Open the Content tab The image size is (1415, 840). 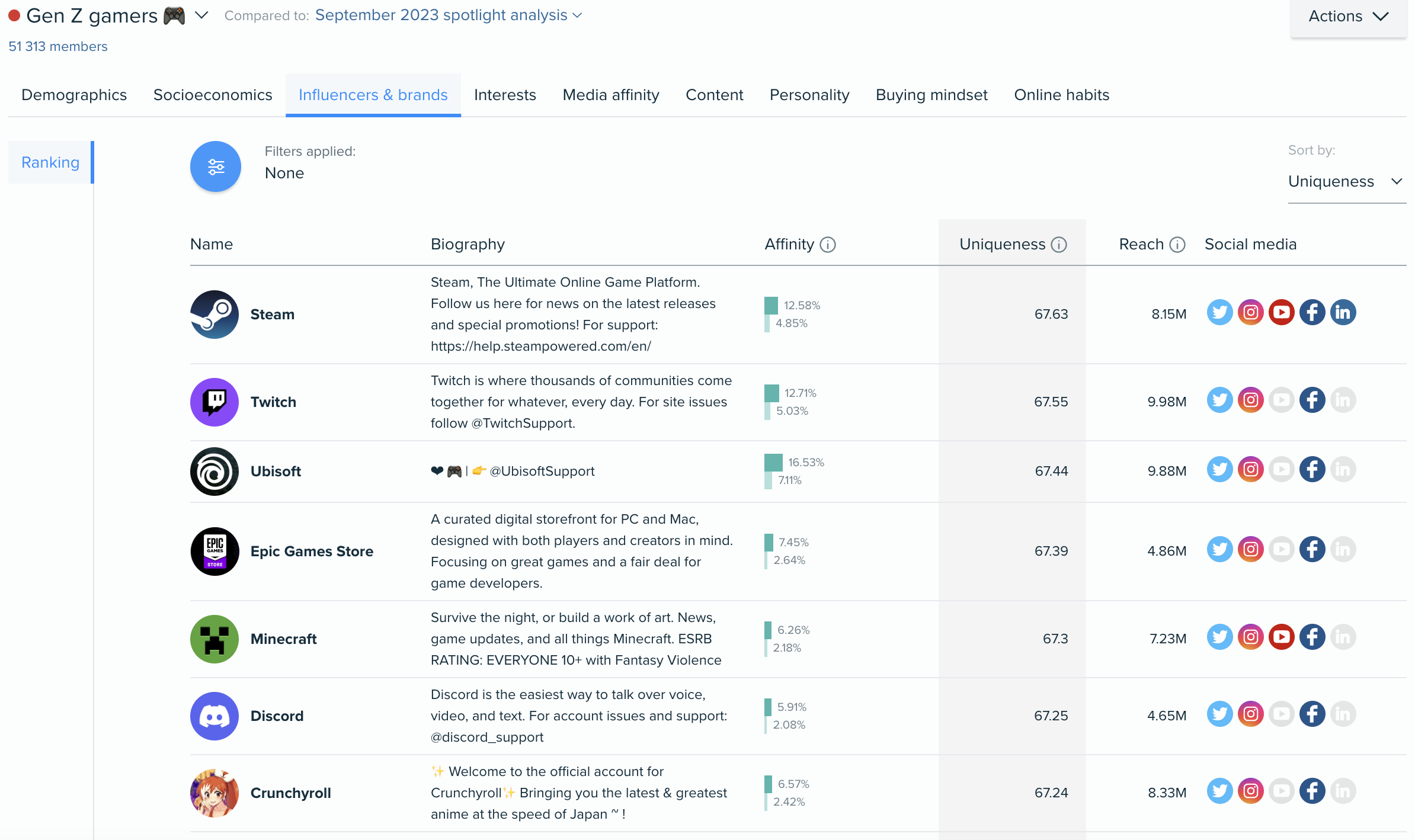(714, 95)
